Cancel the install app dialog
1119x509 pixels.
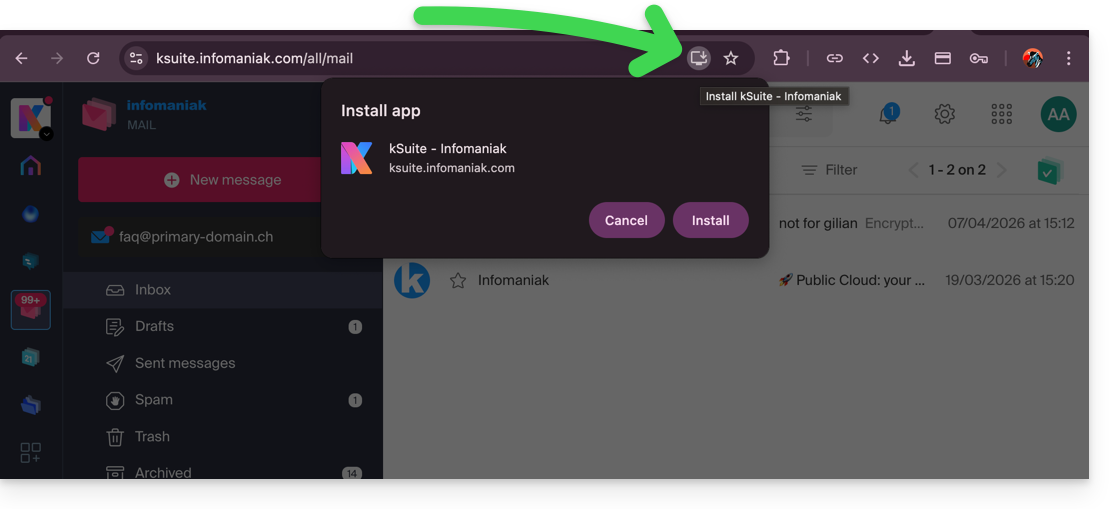tap(626, 220)
